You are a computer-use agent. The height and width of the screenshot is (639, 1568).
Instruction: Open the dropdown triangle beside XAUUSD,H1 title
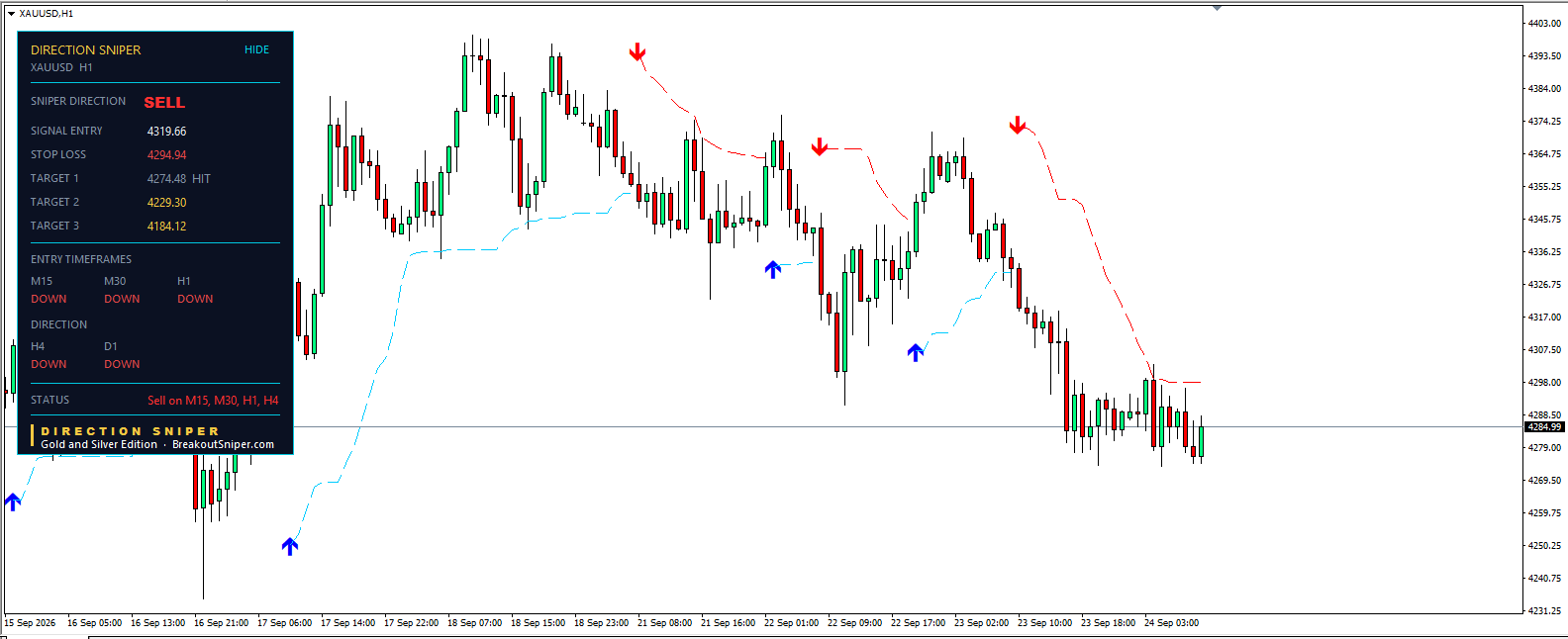point(11,14)
